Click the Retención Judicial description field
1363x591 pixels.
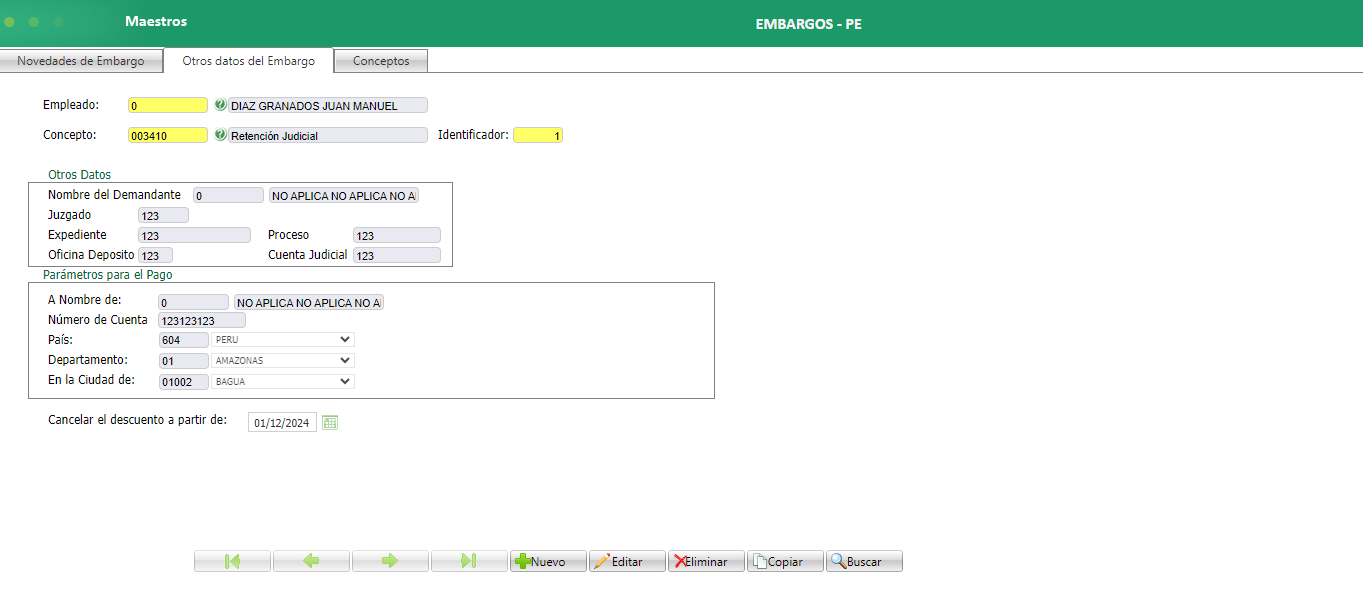(328, 135)
